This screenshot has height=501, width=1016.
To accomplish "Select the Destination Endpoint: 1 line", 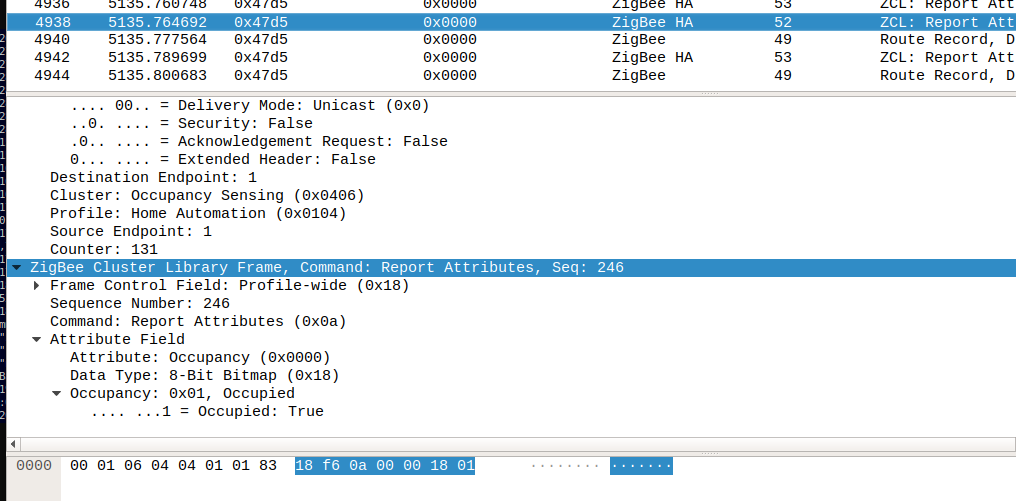I will pyautogui.click(x=154, y=178).
